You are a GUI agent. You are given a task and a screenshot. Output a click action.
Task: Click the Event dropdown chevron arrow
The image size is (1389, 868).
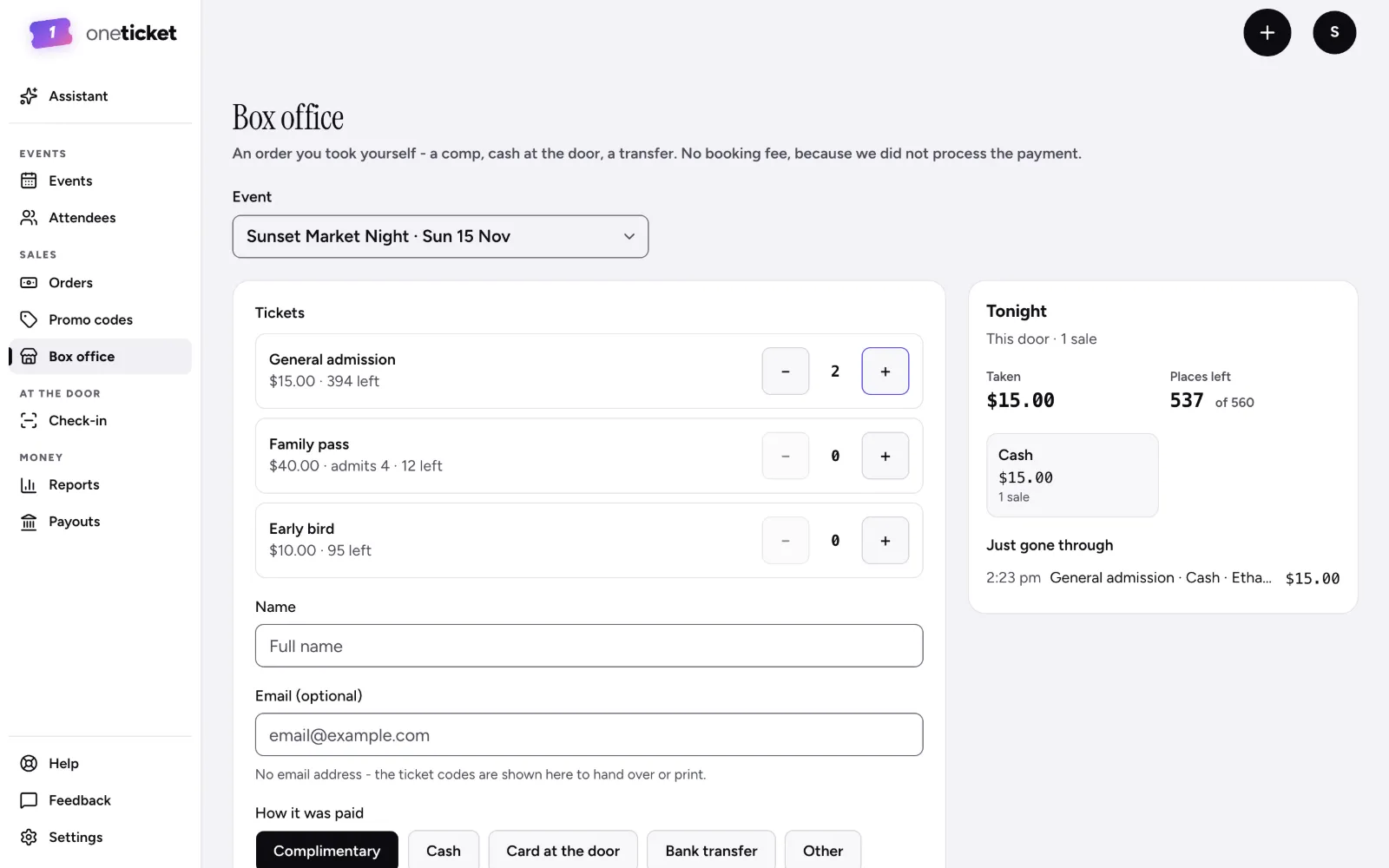pos(629,237)
